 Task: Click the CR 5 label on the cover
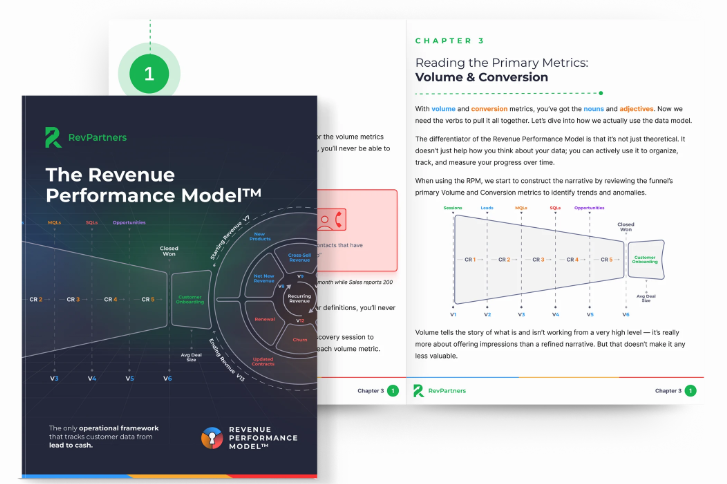147,299
